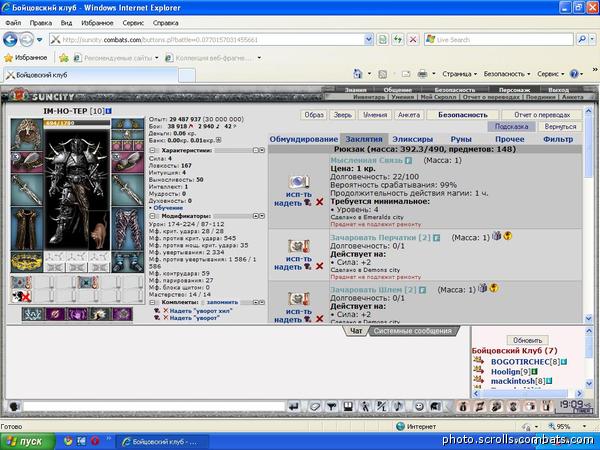Click the Зверь button
This screenshot has height=450, width=600.
coord(342,114)
